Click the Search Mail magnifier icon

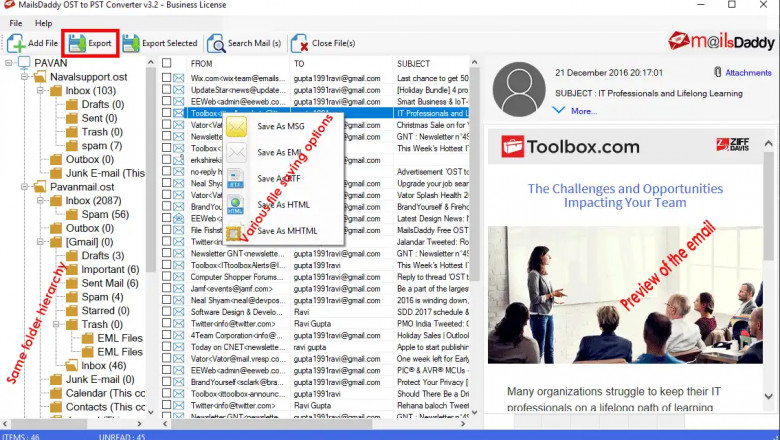[216, 44]
